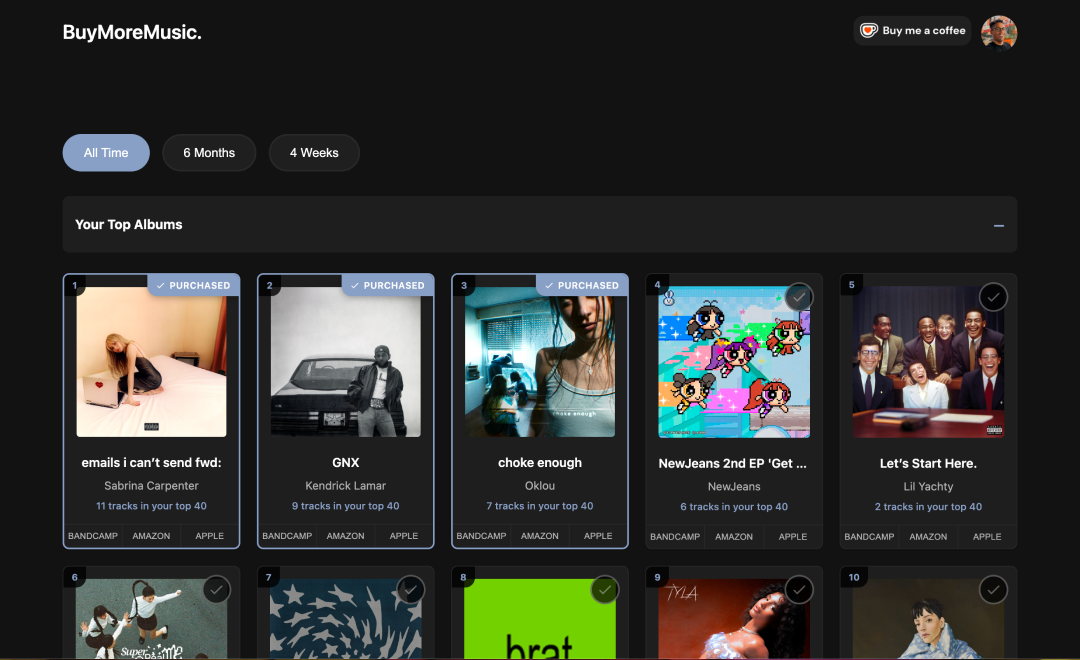Mark NewJeans 2nd EP as purchased
Image resolution: width=1080 pixels, height=660 pixels.
798,297
